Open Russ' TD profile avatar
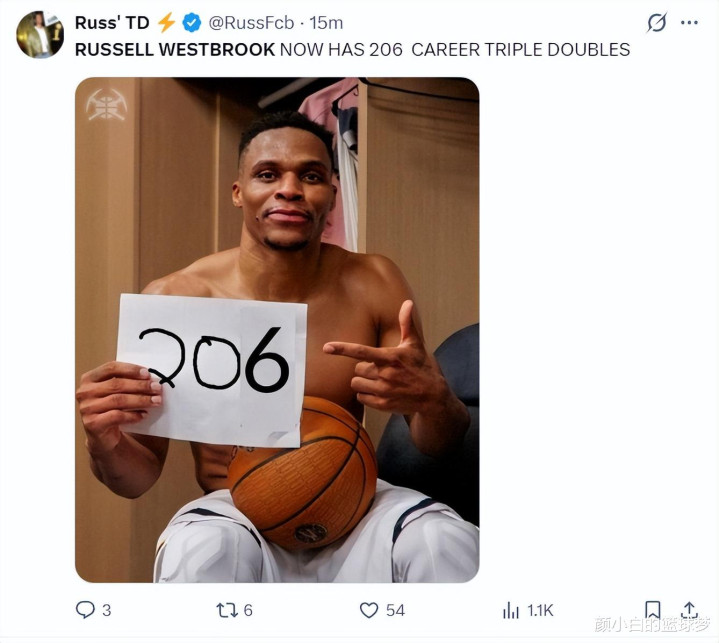This screenshot has width=719, height=643. pyautogui.click(x=40, y=35)
